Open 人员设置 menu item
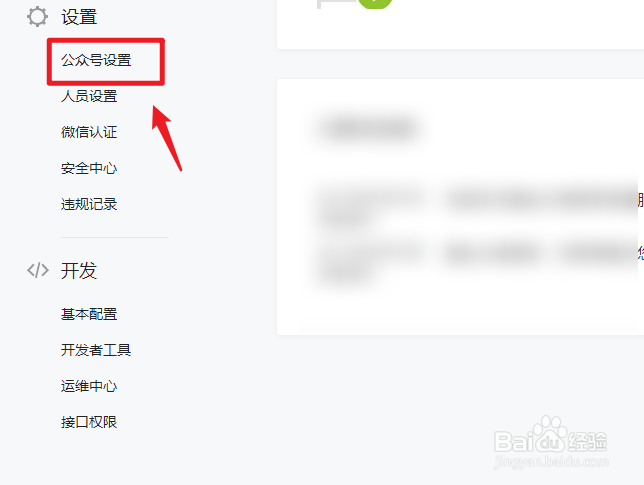644x485 pixels. tap(89, 96)
